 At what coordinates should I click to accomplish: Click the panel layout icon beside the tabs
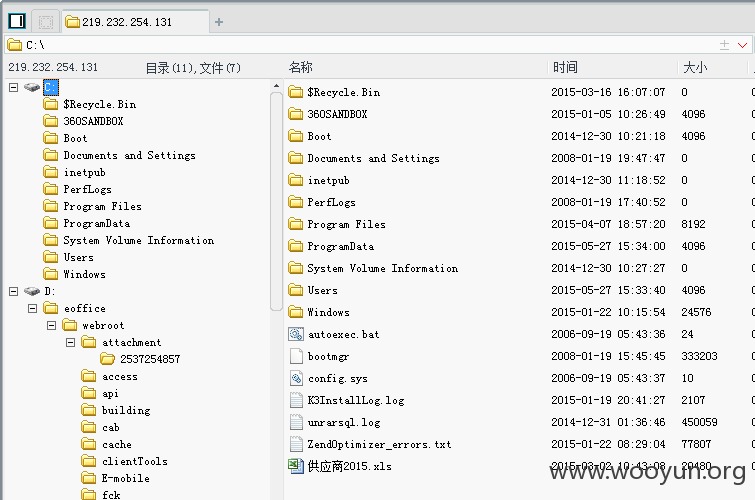click(17, 21)
